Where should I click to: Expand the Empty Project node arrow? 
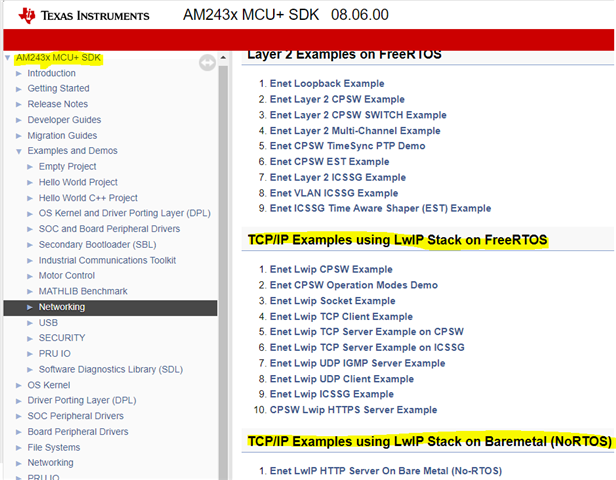[x=30, y=167]
